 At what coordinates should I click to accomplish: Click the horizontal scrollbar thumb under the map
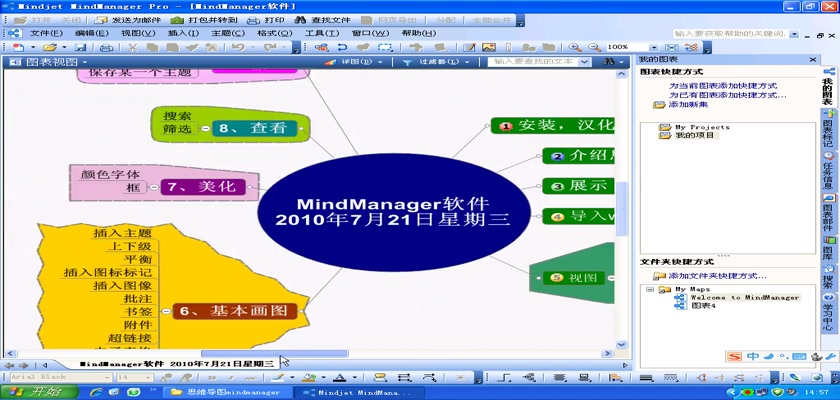click(x=274, y=353)
